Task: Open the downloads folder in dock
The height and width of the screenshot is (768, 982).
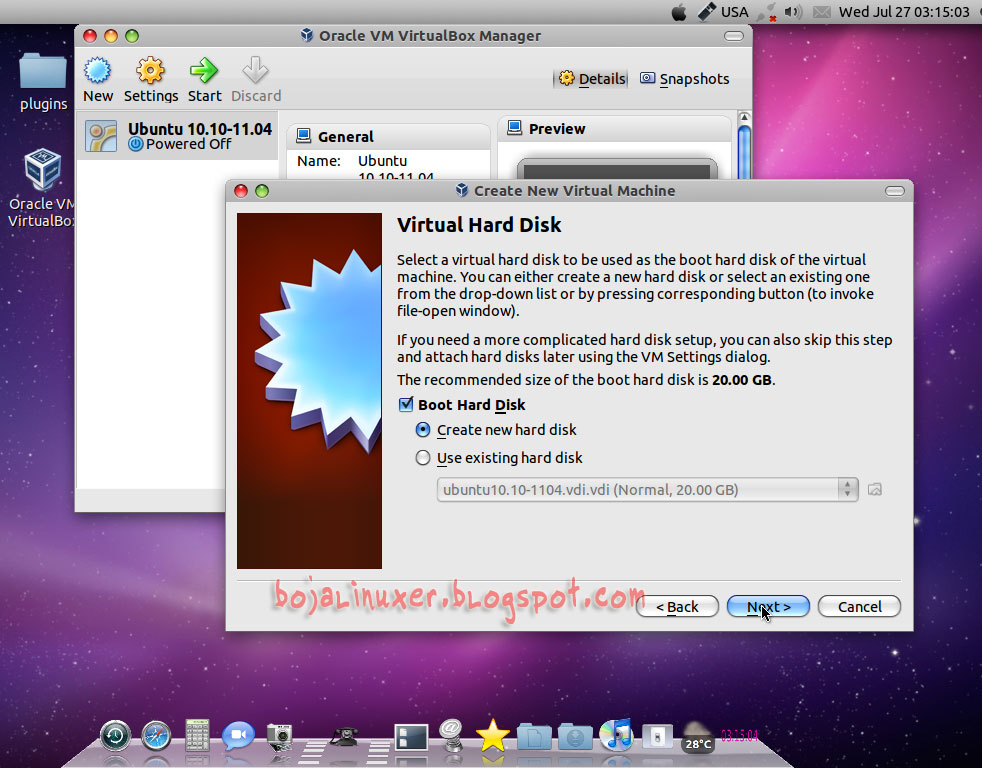Action: 575,736
